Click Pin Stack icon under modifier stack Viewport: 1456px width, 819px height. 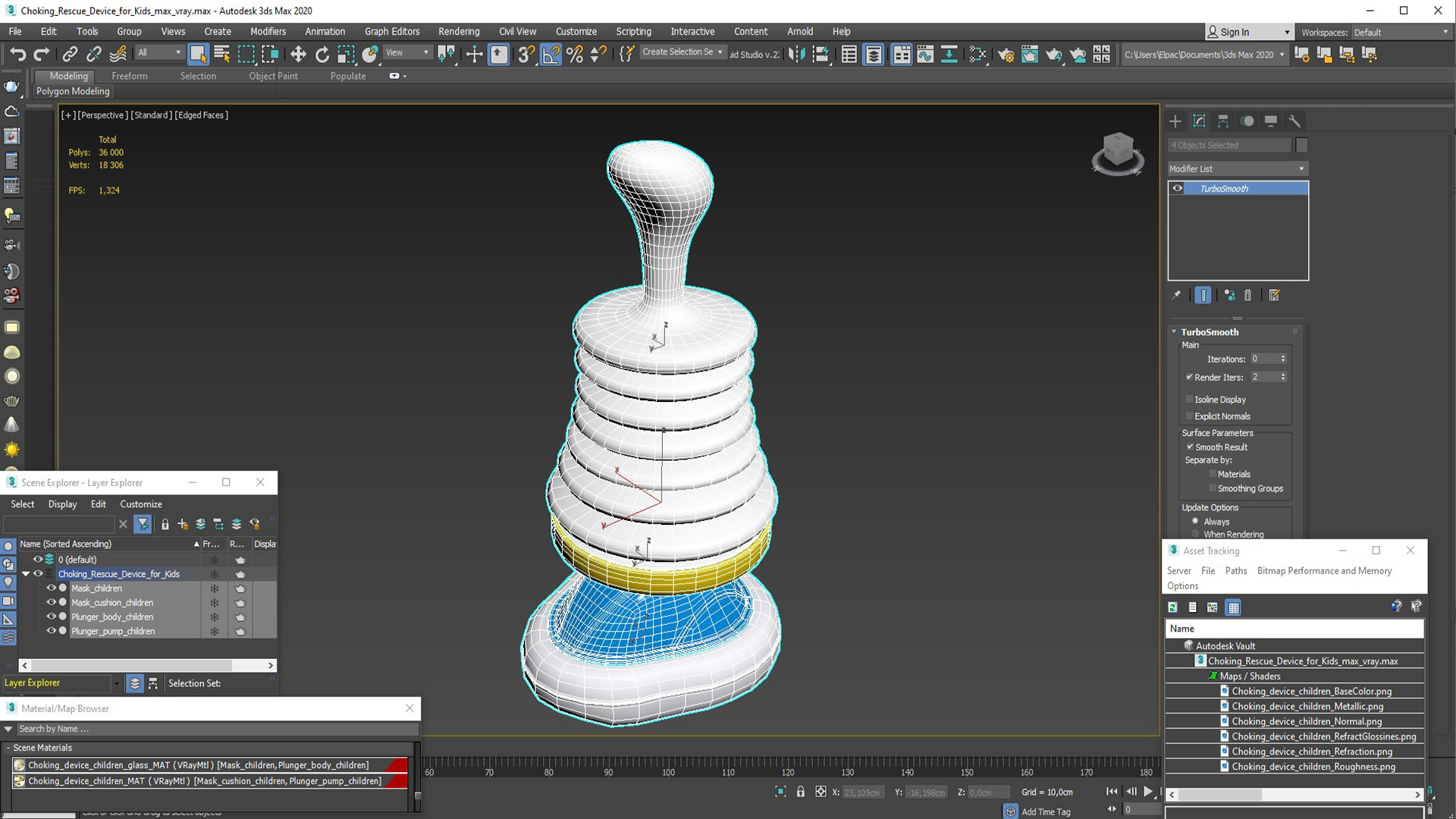click(1176, 295)
